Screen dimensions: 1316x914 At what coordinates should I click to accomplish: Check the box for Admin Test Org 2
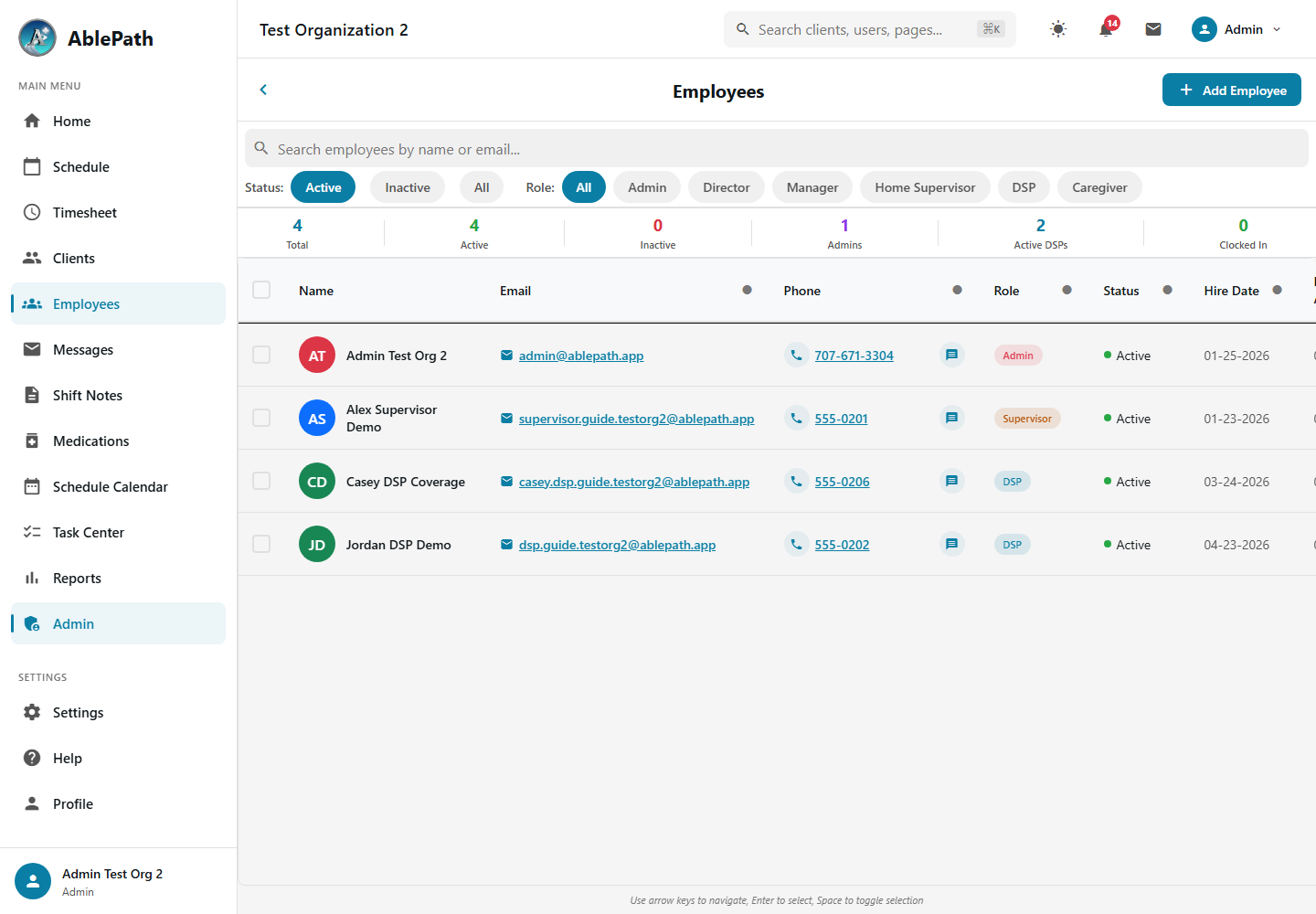[x=261, y=355]
